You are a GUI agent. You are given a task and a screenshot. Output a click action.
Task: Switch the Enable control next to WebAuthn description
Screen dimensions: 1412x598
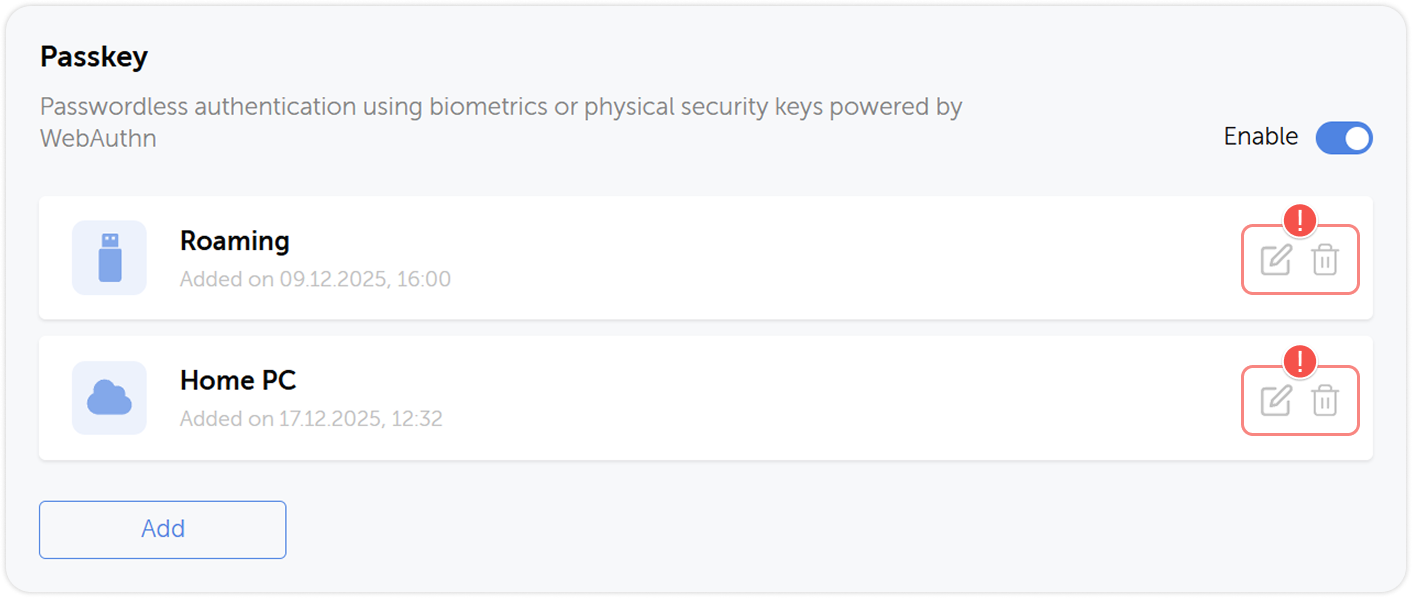pyautogui.click(x=1344, y=138)
